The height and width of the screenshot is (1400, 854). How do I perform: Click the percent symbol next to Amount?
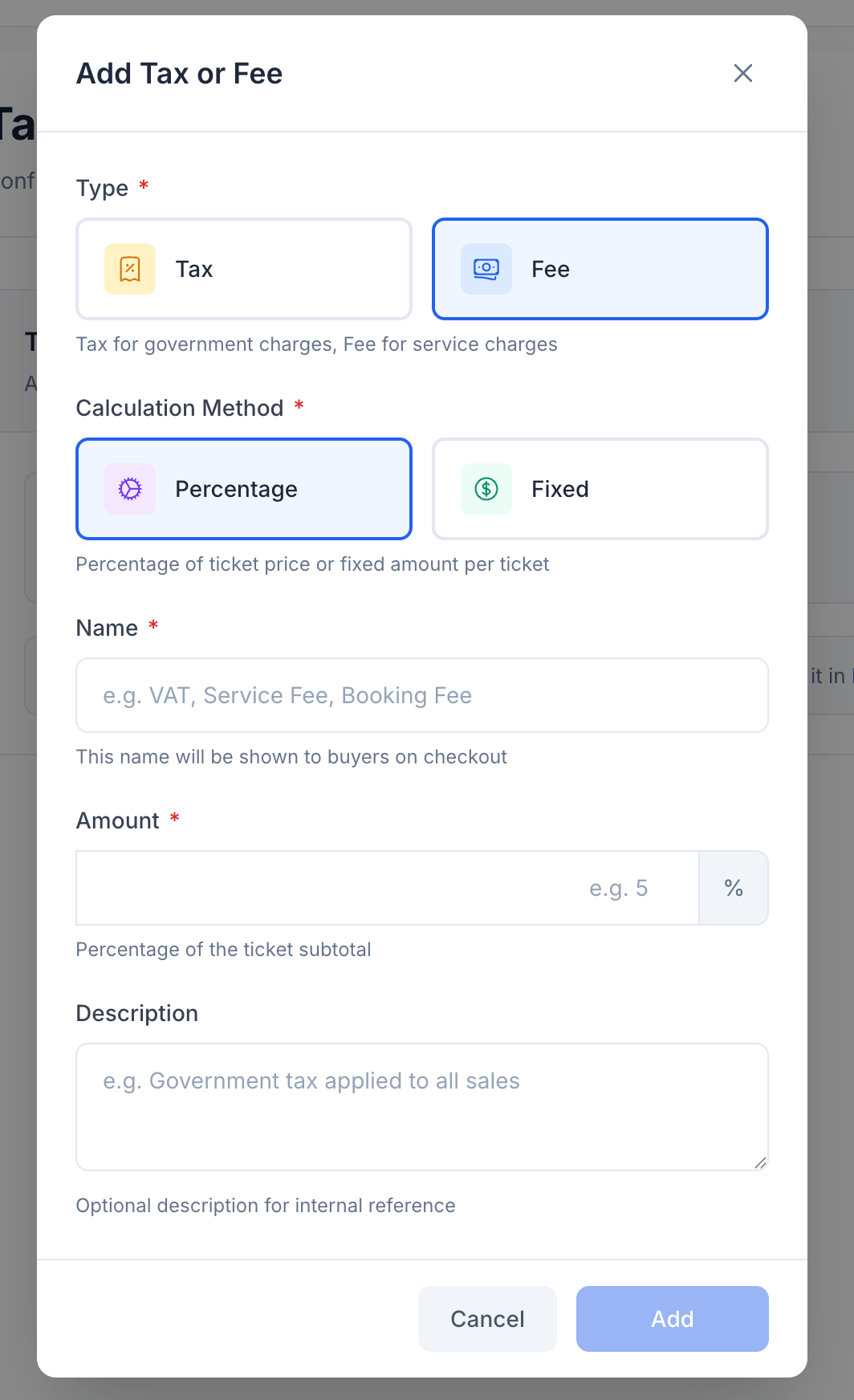click(733, 888)
